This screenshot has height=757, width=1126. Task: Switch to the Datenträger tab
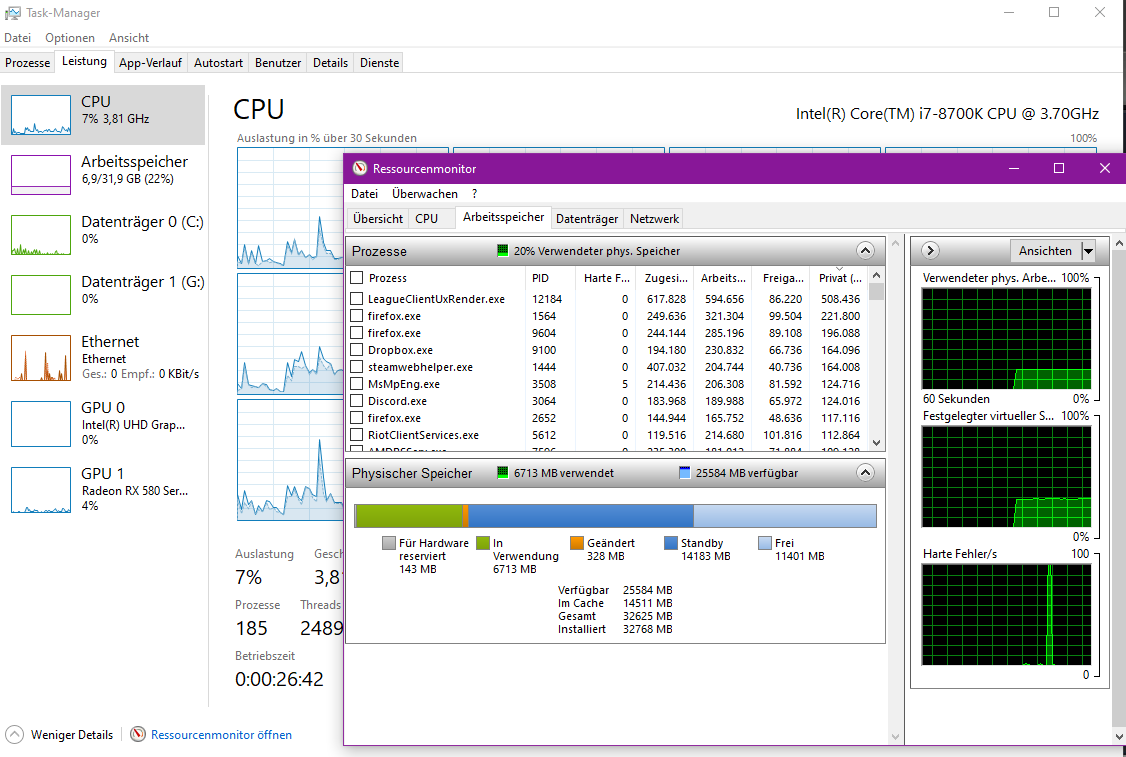tap(590, 218)
